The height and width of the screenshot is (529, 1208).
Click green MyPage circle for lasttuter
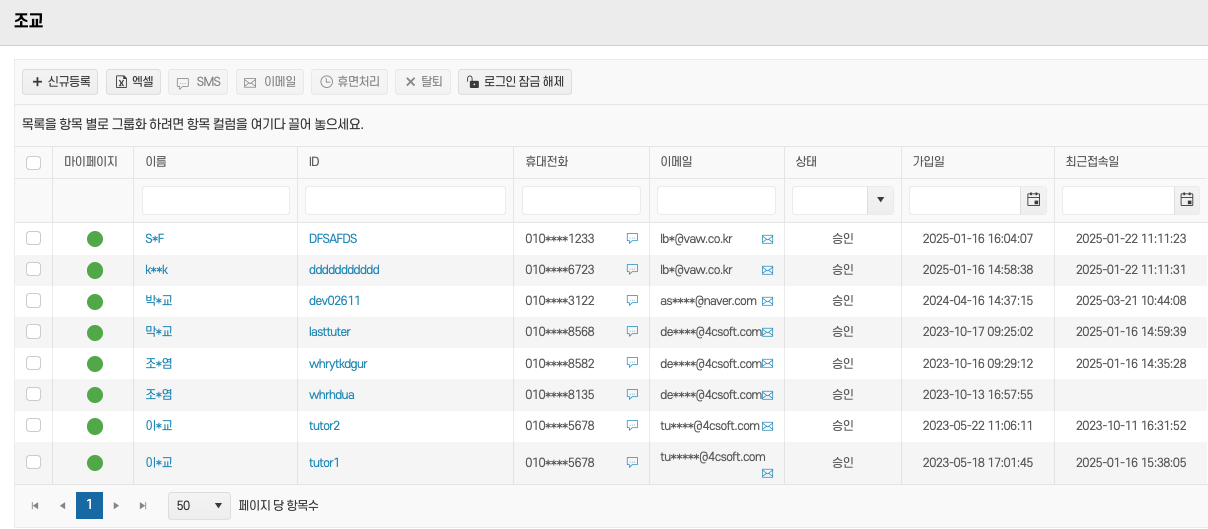pos(95,332)
